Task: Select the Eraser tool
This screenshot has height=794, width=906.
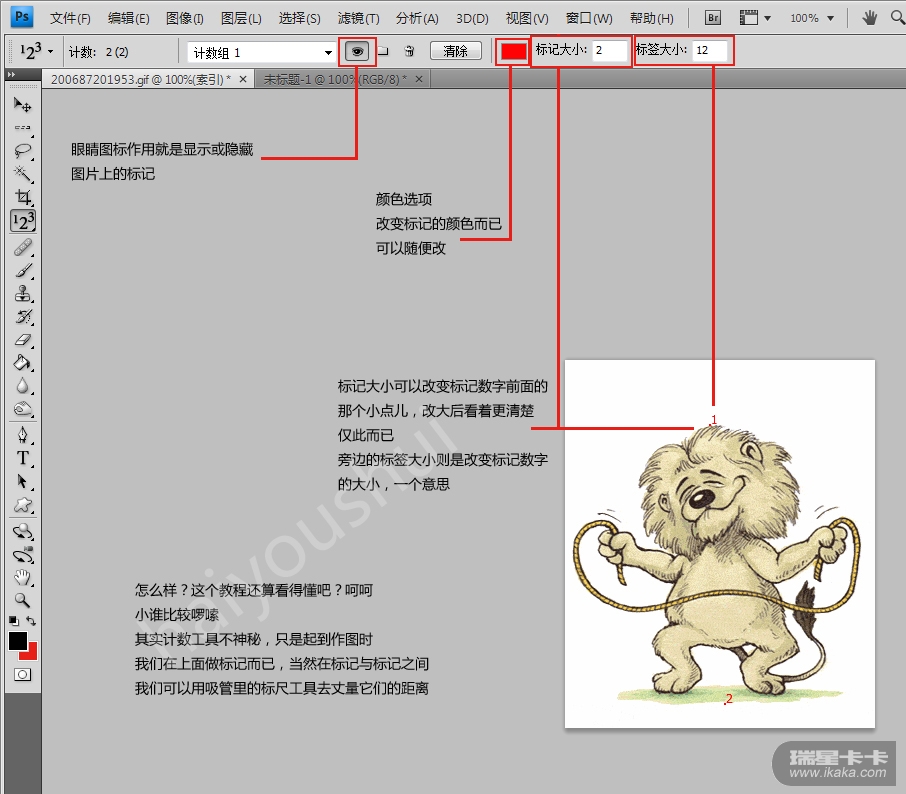Action: tap(23, 340)
